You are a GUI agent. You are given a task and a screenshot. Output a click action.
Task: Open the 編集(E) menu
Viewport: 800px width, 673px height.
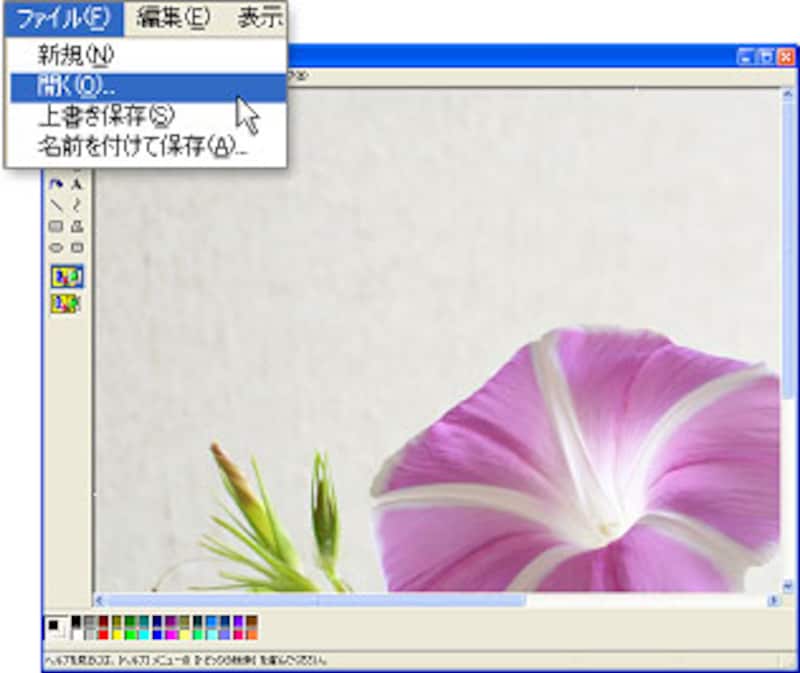point(173,17)
